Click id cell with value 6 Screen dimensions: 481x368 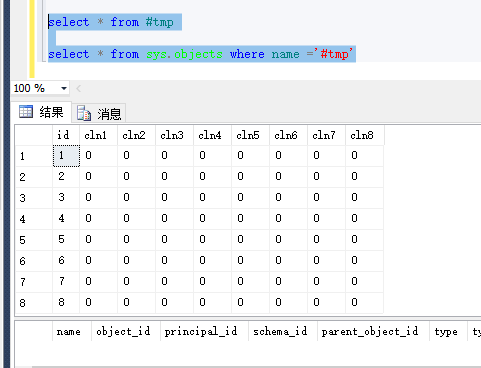(66, 261)
